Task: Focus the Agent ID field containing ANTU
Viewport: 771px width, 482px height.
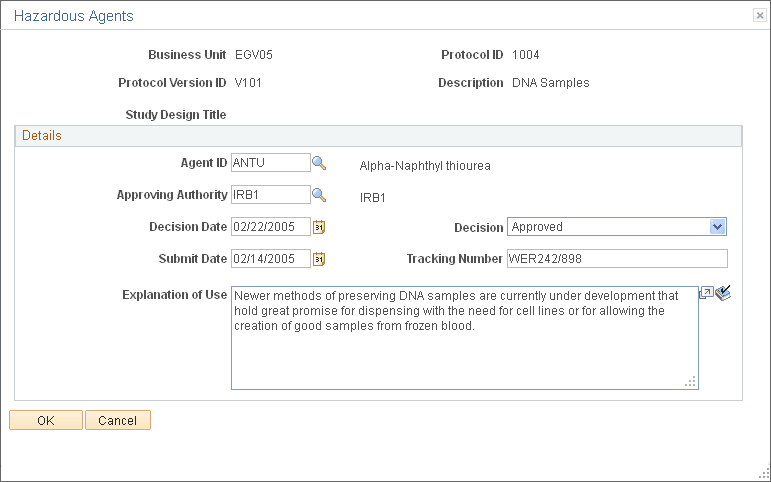Action: (x=271, y=163)
